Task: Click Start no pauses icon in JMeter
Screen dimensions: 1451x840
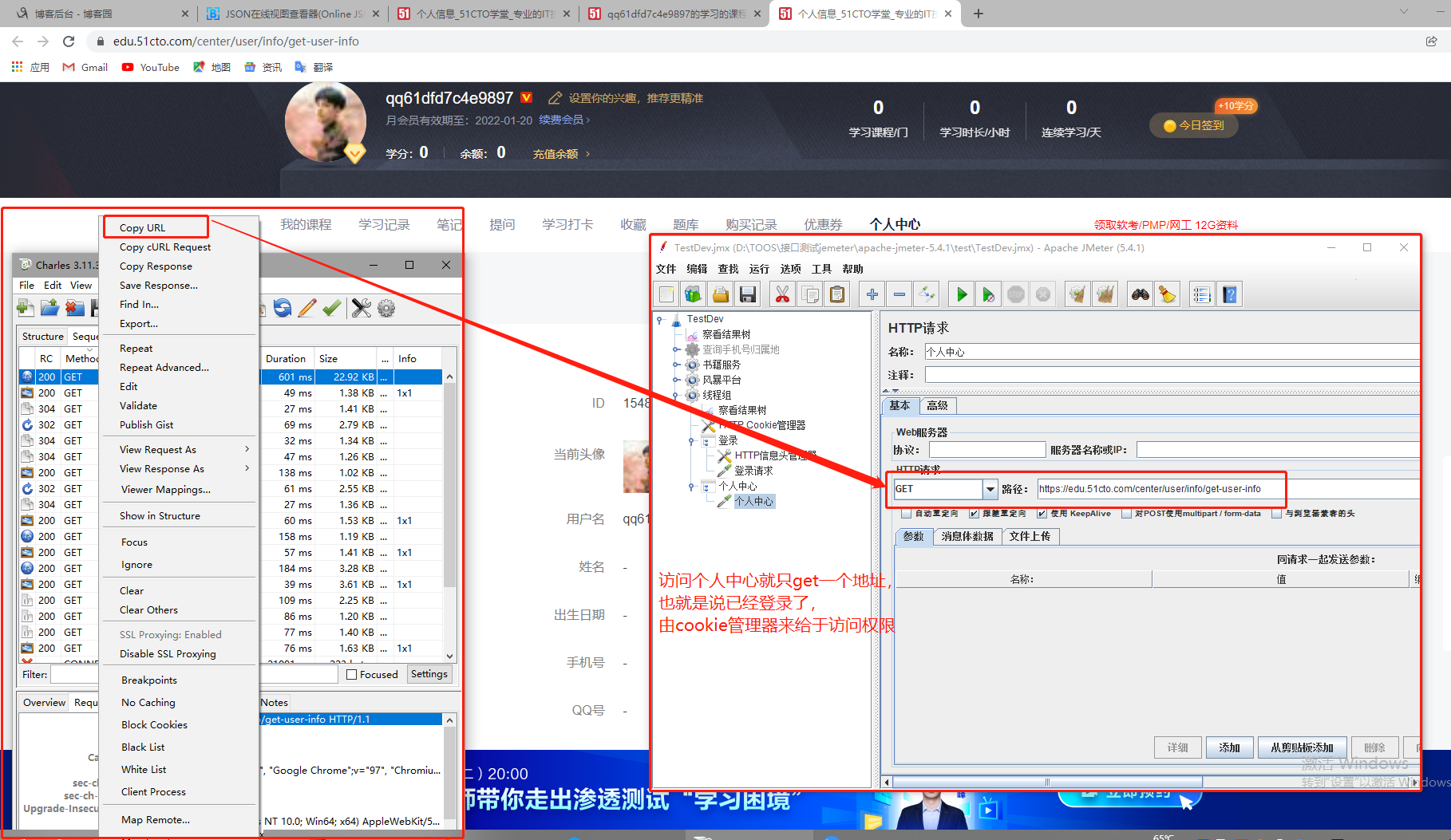Action: (x=989, y=295)
